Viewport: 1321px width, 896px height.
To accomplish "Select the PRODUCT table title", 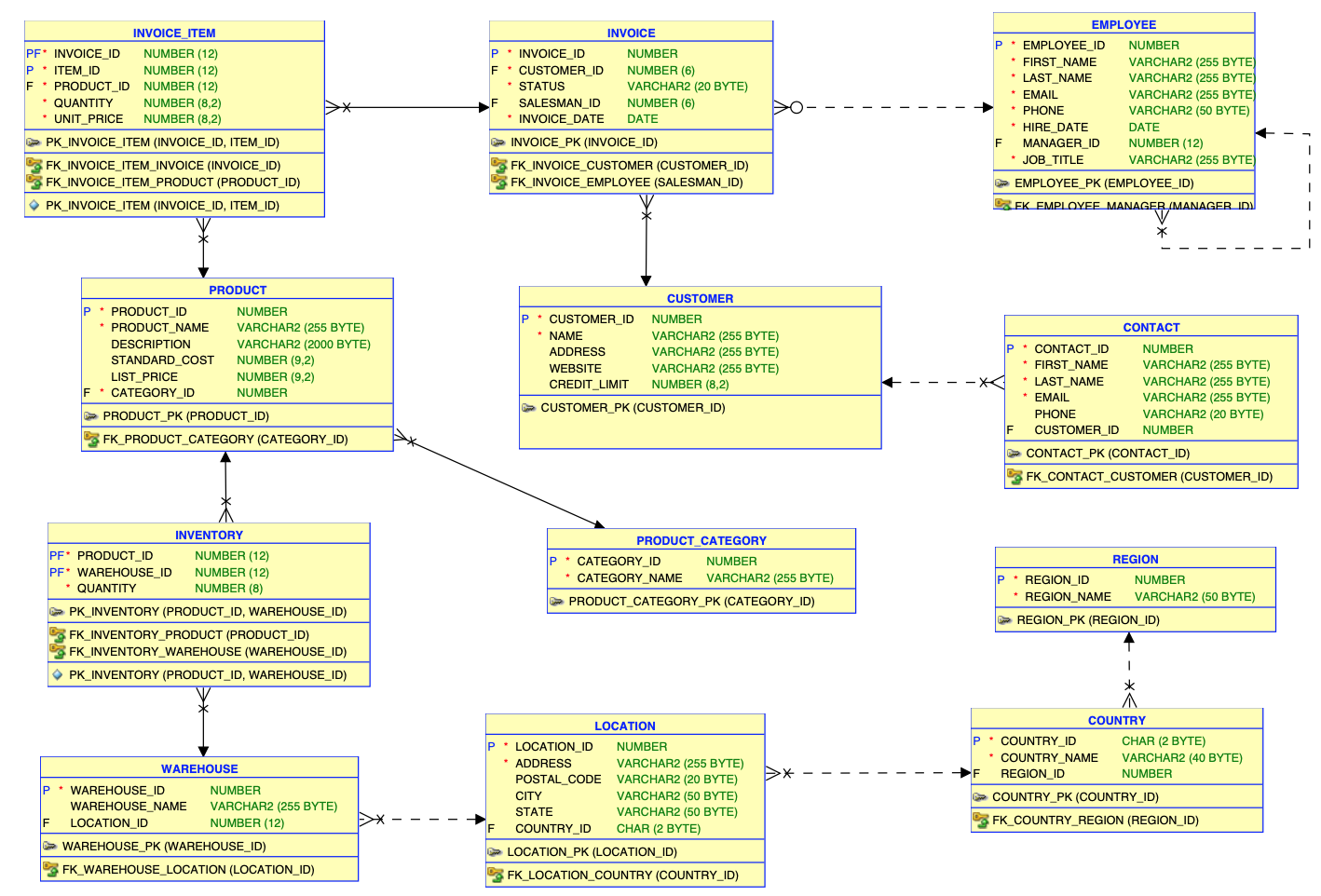I will (238, 290).
